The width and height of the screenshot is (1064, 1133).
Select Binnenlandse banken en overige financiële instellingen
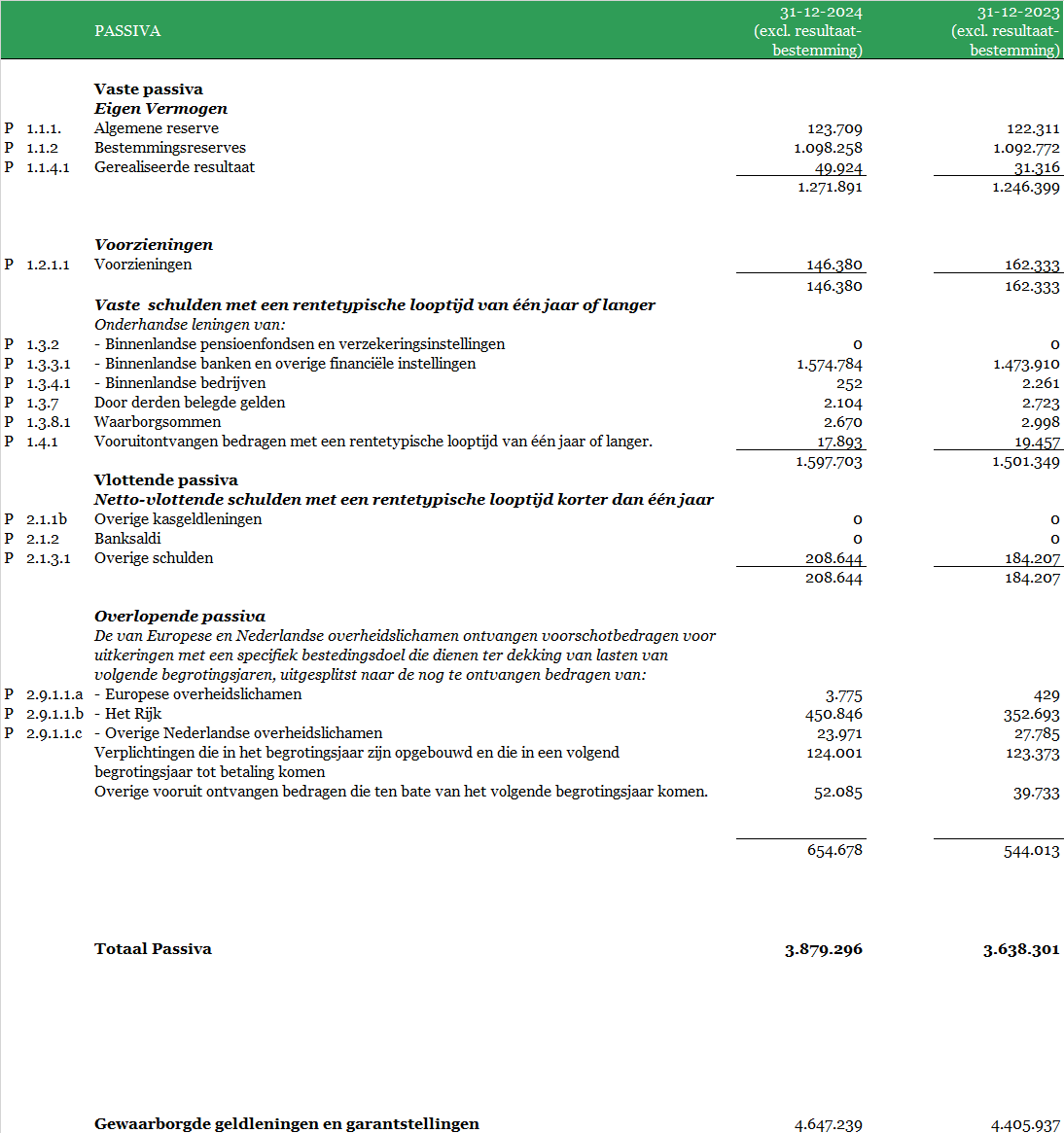click(x=285, y=364)
